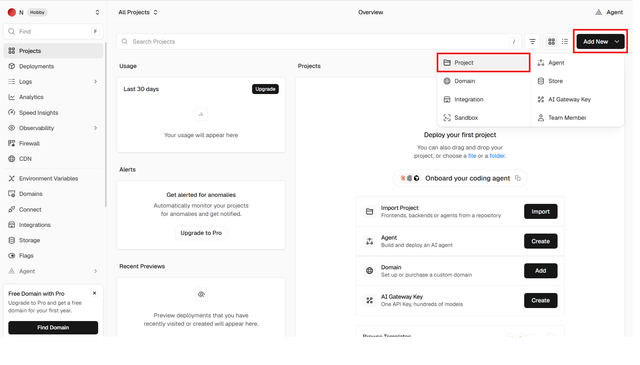The width and height of the screenshot is (640, 365).
Task: Open the All Projects dropdown
Action: [138, 12]
